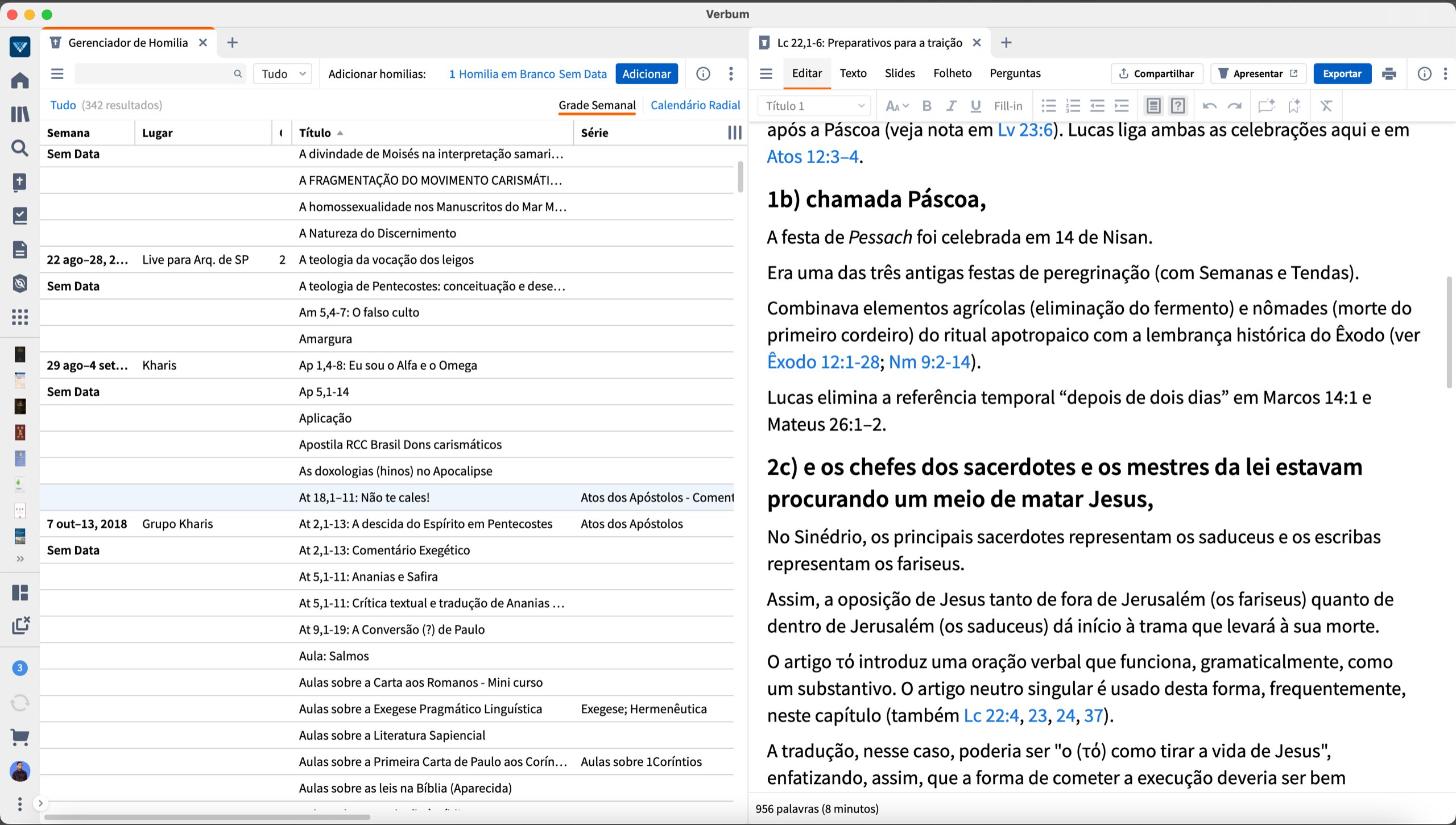Click the print icon in the editor
1456x825 pixels.
click(1389, 73)
